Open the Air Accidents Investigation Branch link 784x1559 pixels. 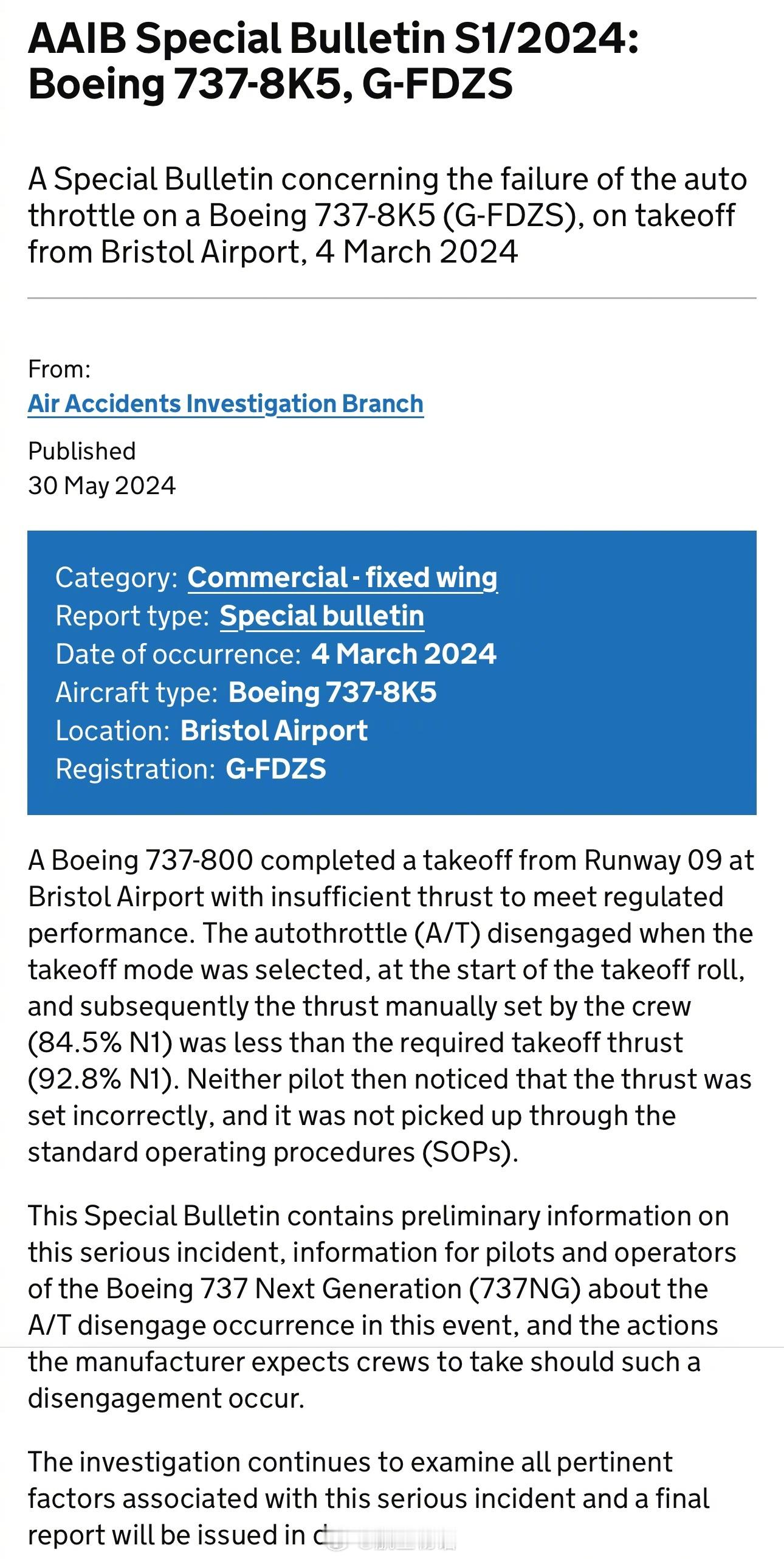225,404
